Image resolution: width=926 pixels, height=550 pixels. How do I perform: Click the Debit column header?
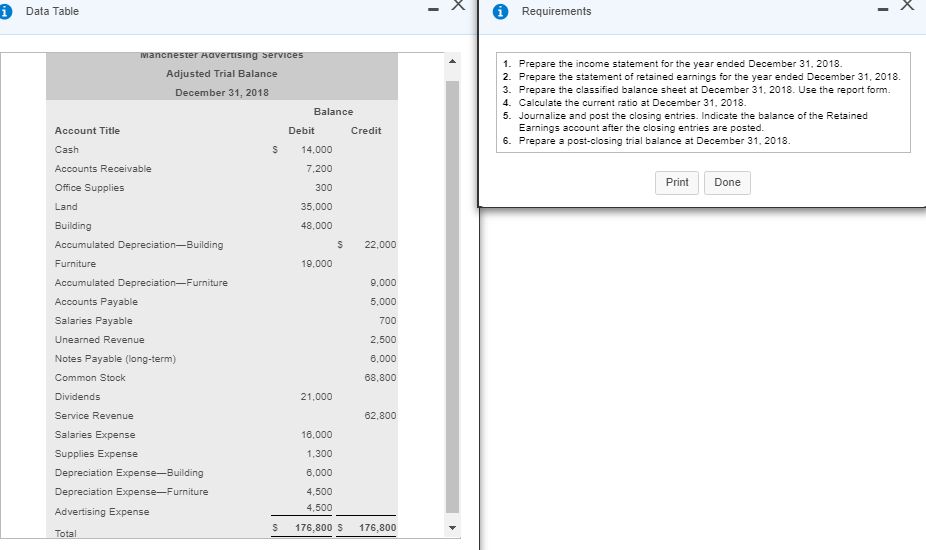[x=301, y=131]
